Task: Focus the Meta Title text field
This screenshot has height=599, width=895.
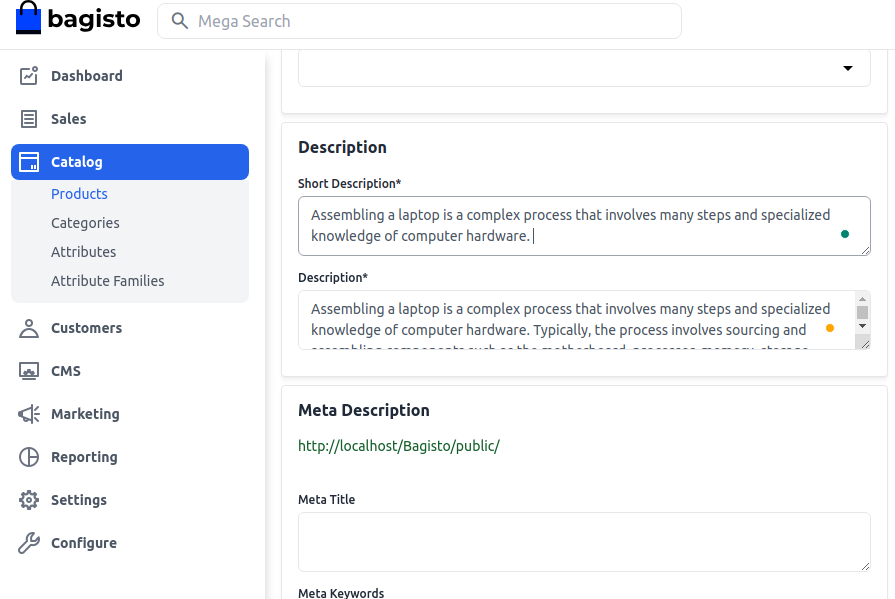Action: [x=584, y=541]
